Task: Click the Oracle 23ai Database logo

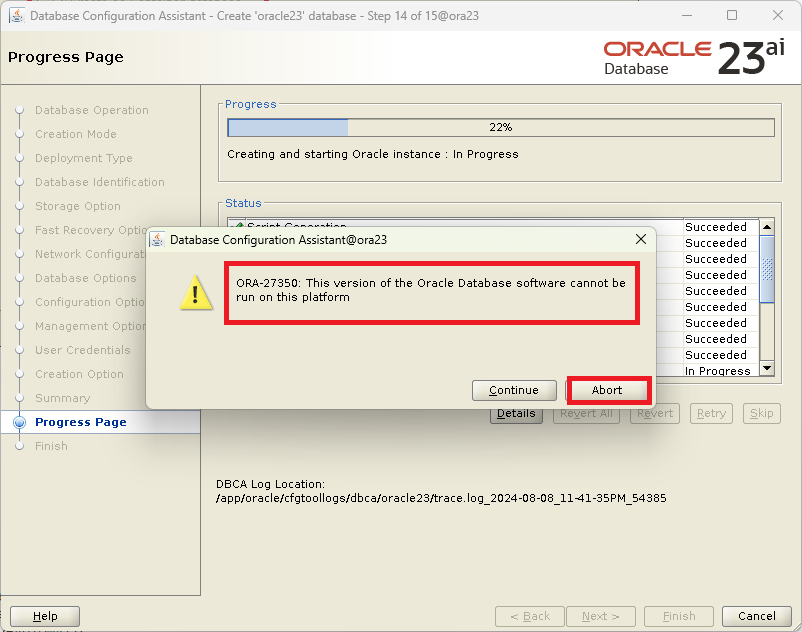Action: click(694, 57)
